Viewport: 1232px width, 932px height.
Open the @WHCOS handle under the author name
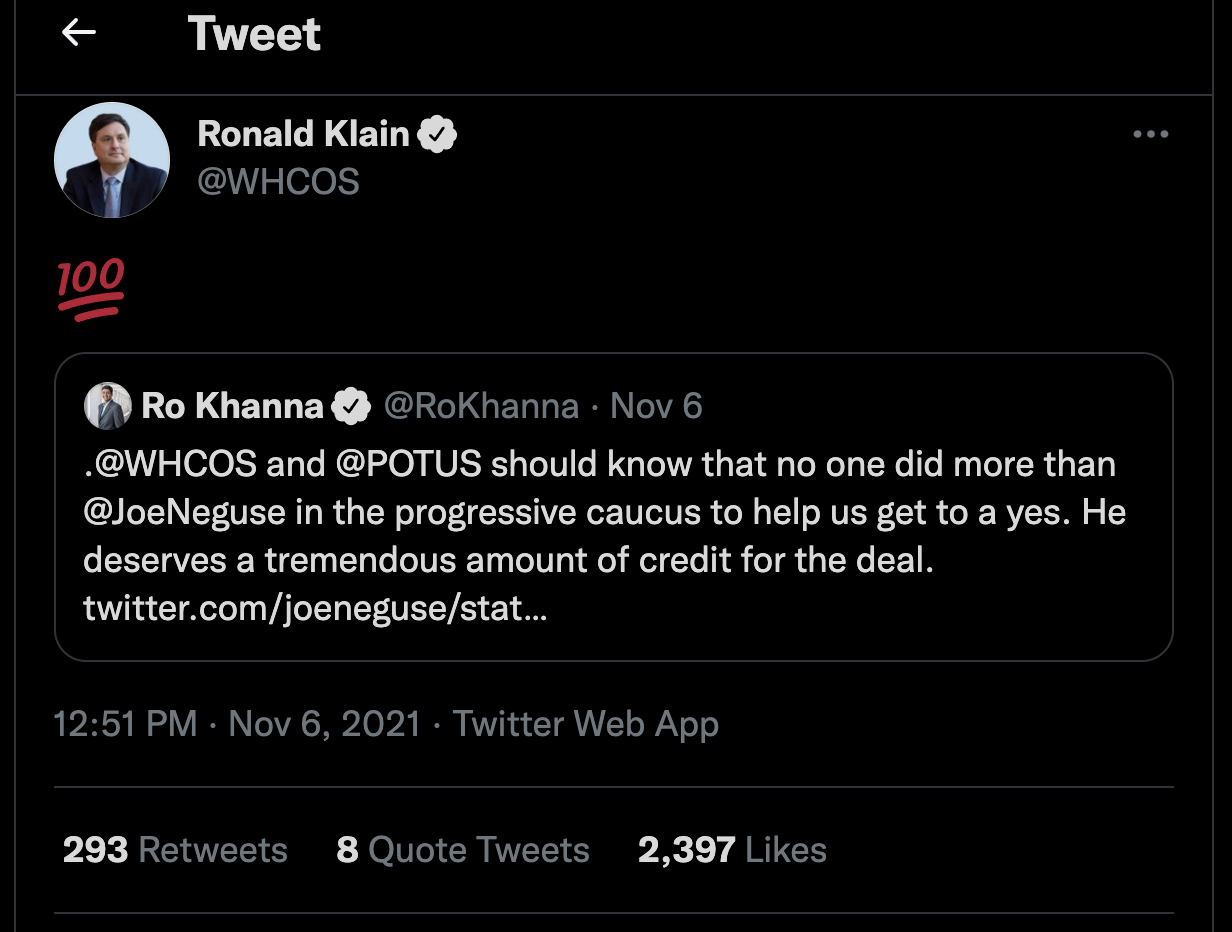[278, 182]
